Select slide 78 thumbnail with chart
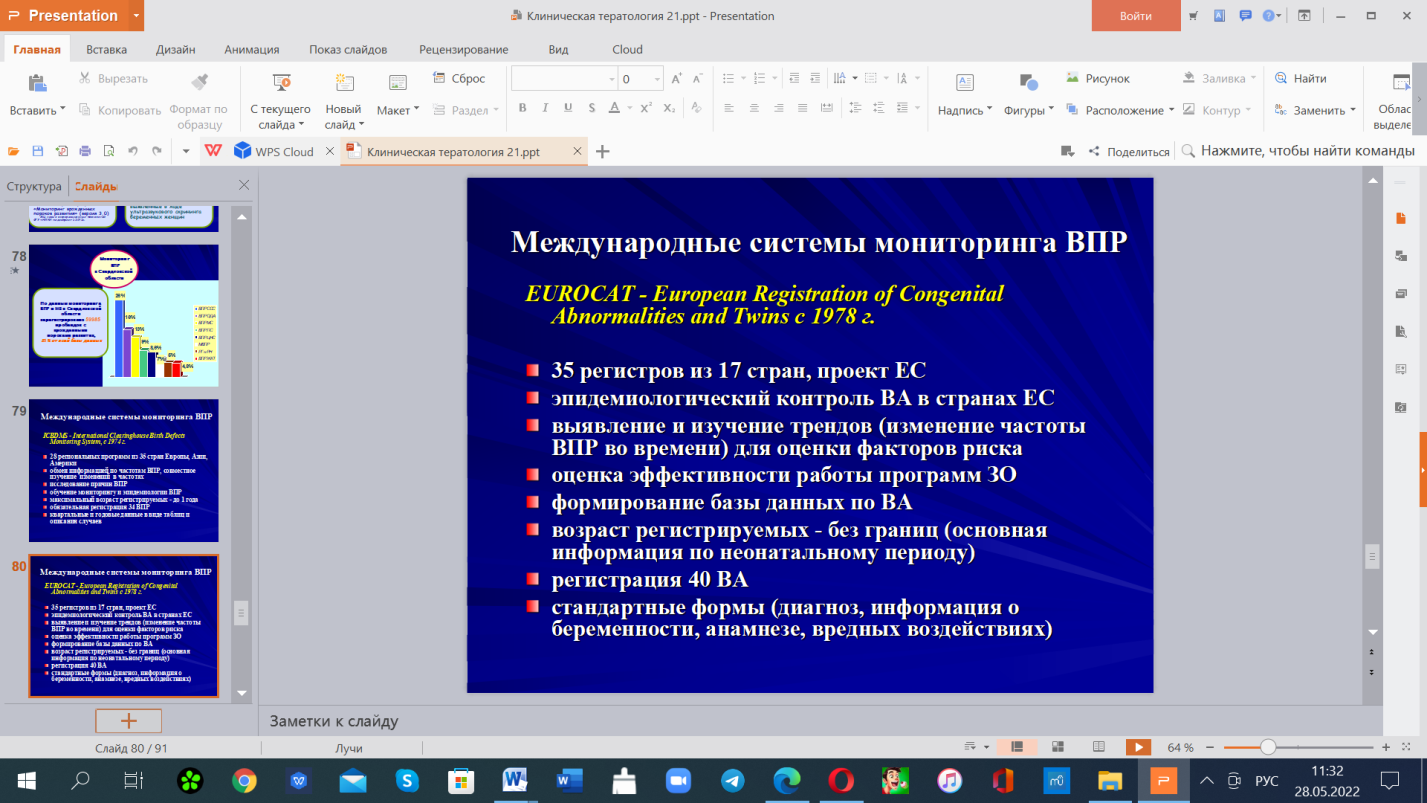 pos(124,316)
